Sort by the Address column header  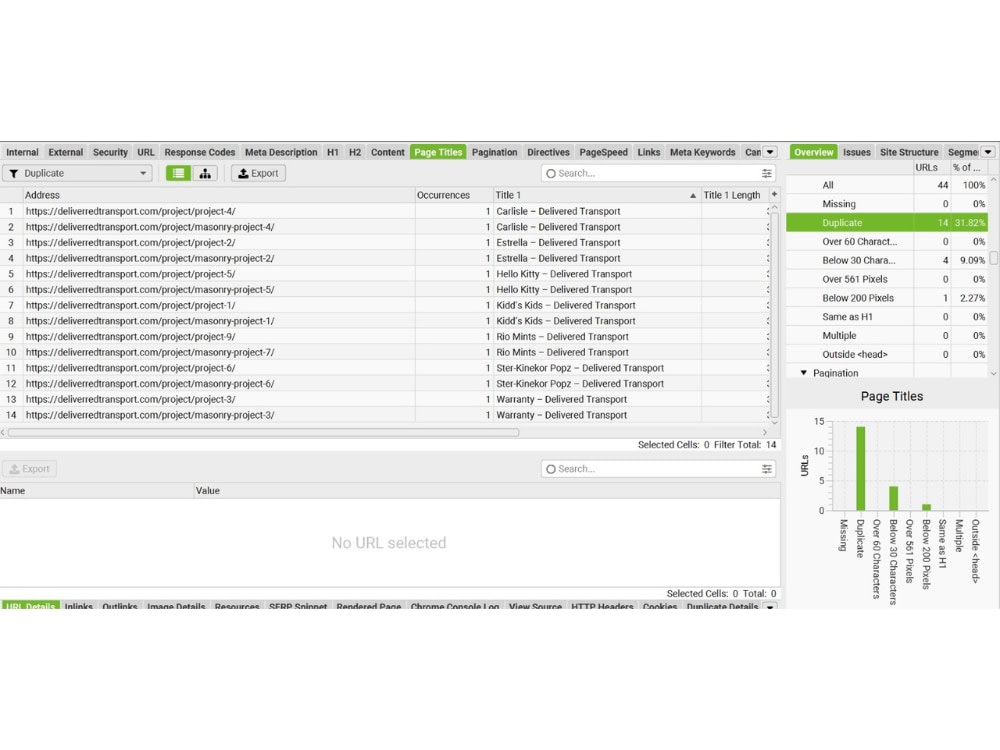219,195
